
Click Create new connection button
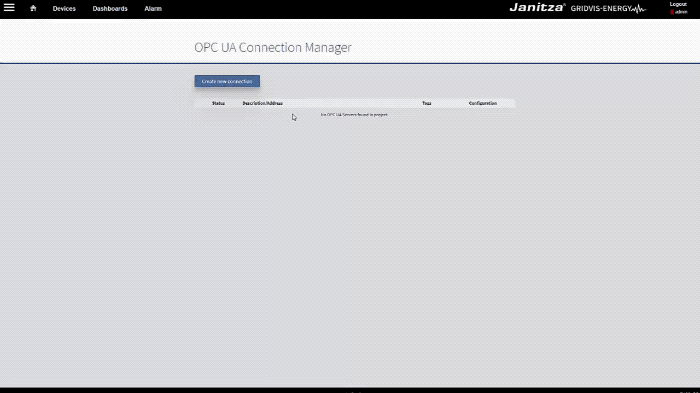(227, 81)
